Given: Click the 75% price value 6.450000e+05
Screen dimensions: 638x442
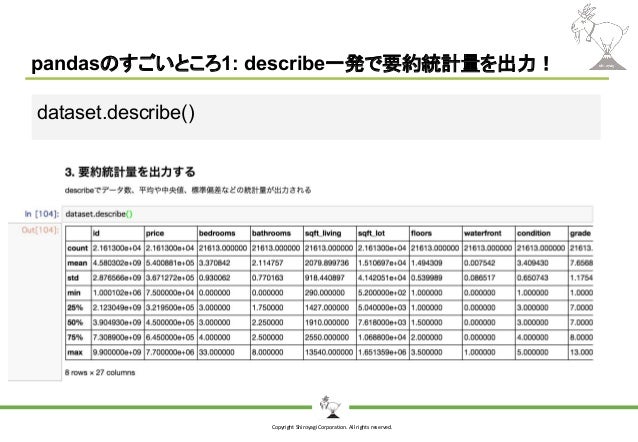Looking at the screenshot, I should pos(170,337).
